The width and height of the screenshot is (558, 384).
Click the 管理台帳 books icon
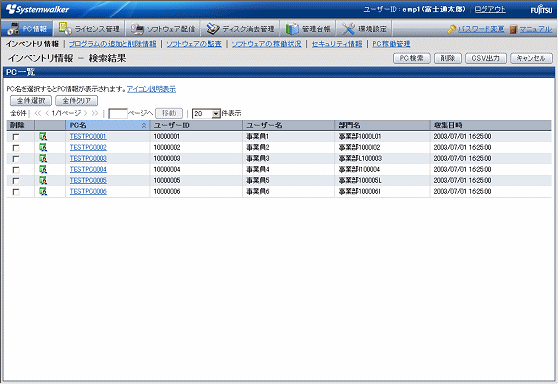pyautogui.click(x=292, y=29)
